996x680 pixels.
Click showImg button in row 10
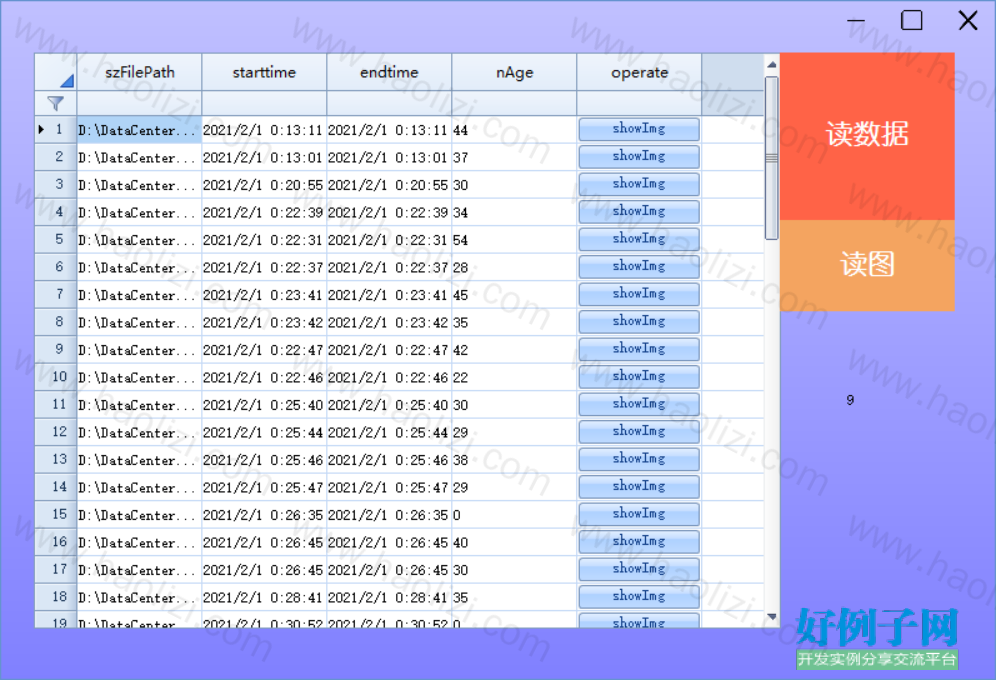click(x=639, y=377)
